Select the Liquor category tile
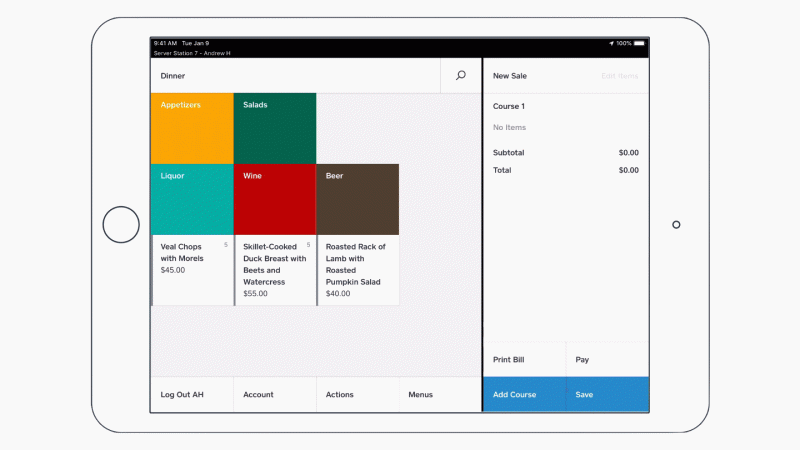 [x=191, y=199]
